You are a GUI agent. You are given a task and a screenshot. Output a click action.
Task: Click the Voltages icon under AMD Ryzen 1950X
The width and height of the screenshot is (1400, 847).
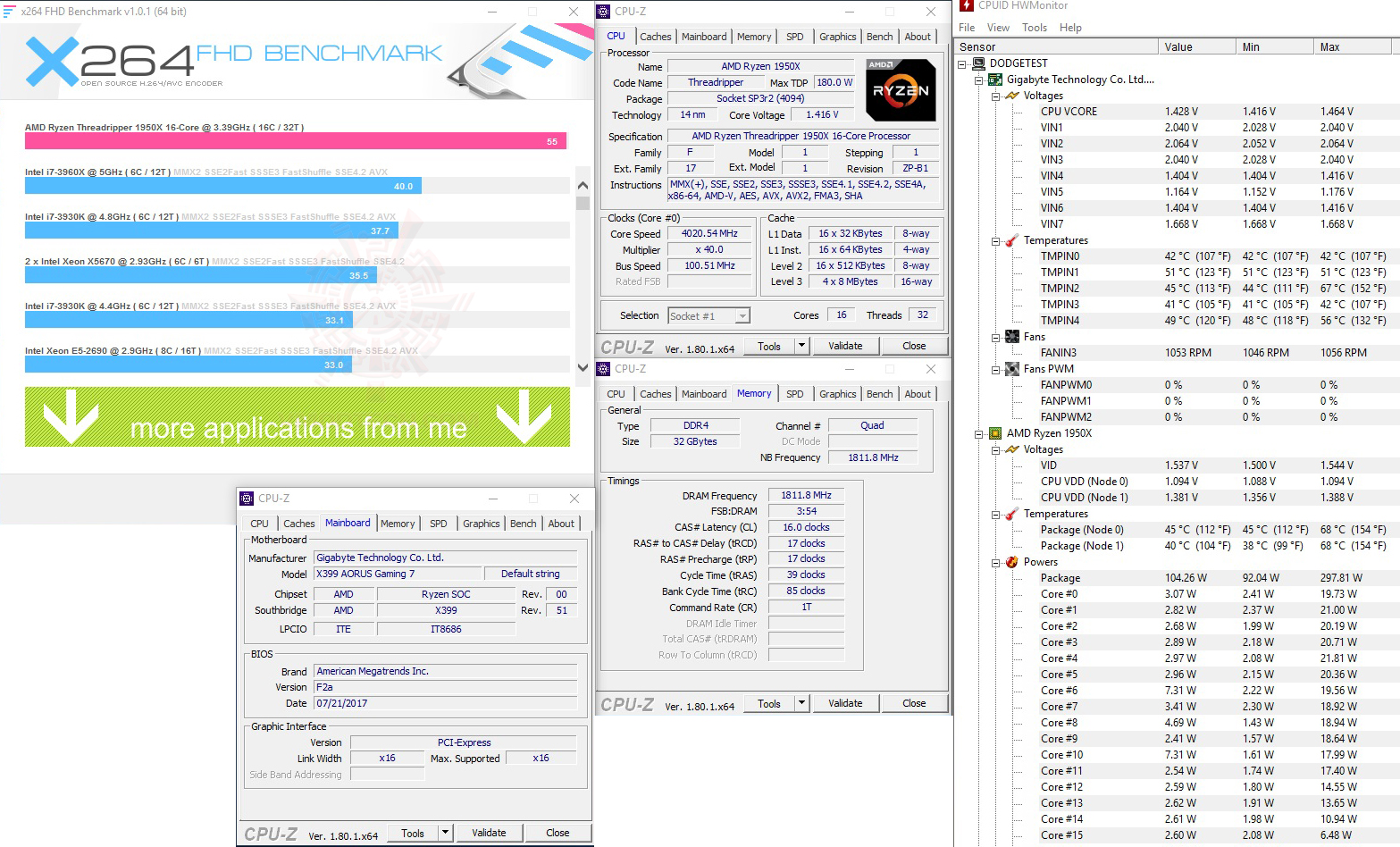[x=1012, y=449]
